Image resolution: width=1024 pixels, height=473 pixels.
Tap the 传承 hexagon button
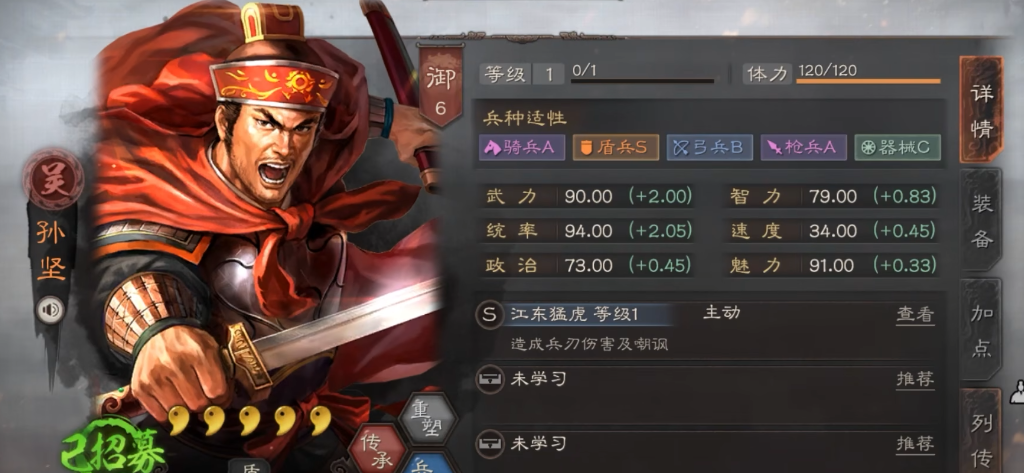[x=378, y=447]
